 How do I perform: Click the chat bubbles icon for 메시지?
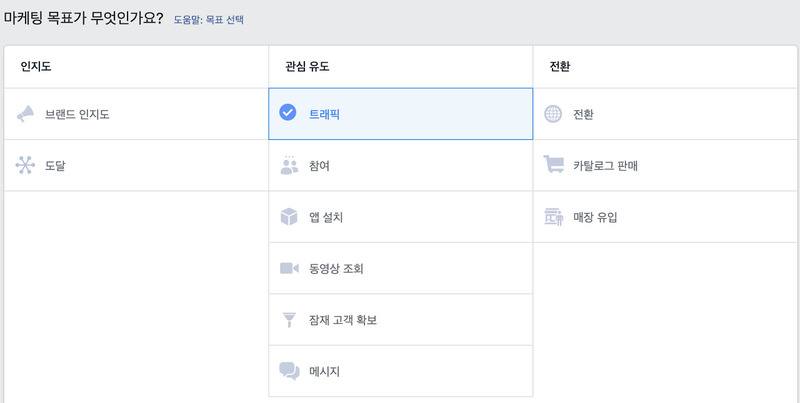tap(289, 371)
